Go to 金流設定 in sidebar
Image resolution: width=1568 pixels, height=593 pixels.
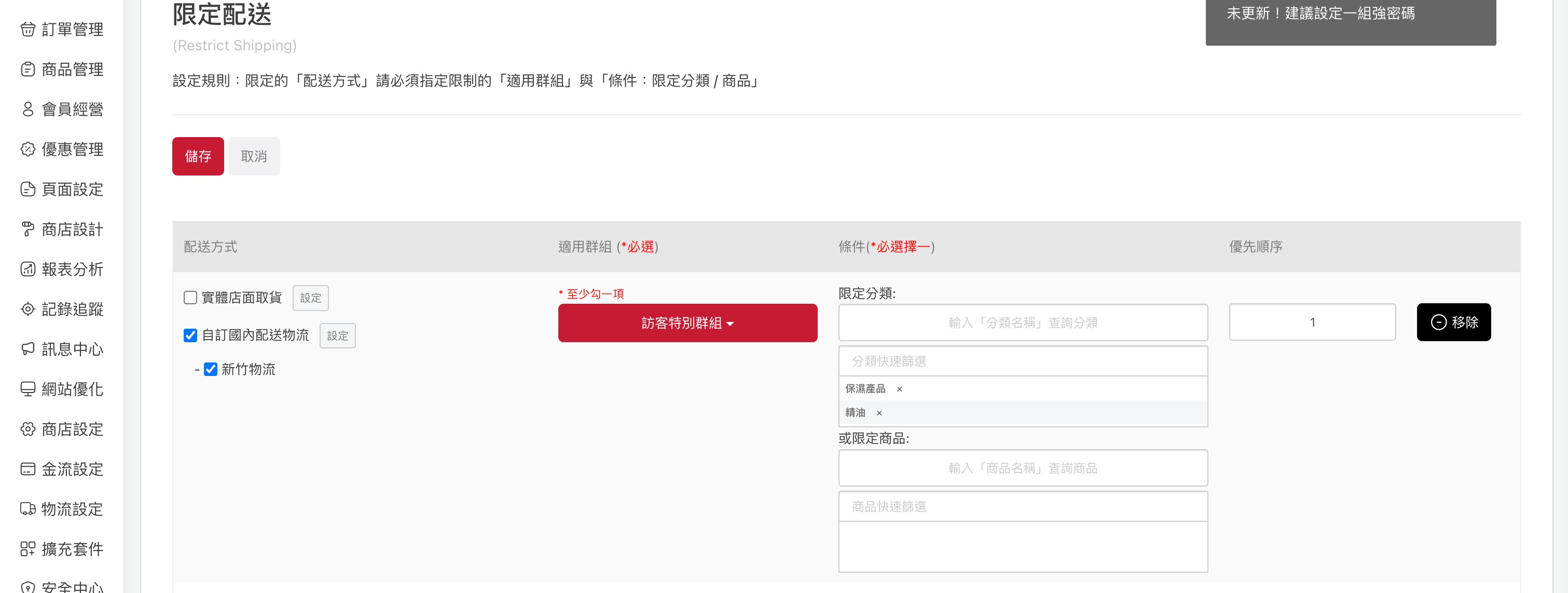(72, 469)
